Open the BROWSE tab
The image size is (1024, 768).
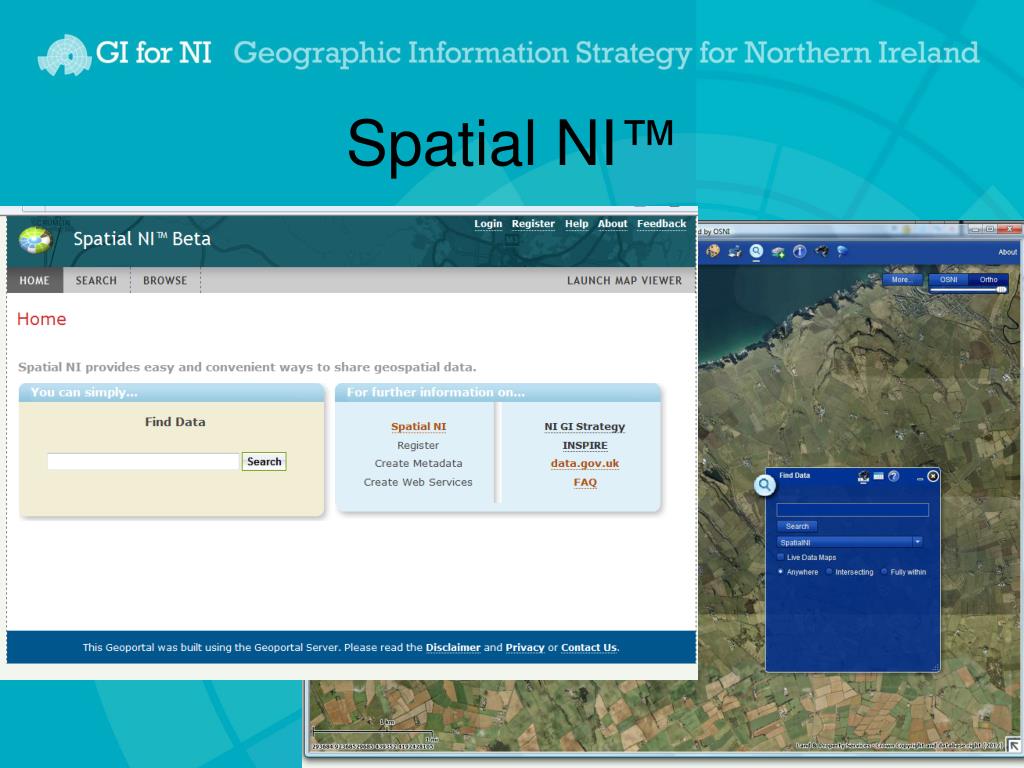(x=165, y=280)
